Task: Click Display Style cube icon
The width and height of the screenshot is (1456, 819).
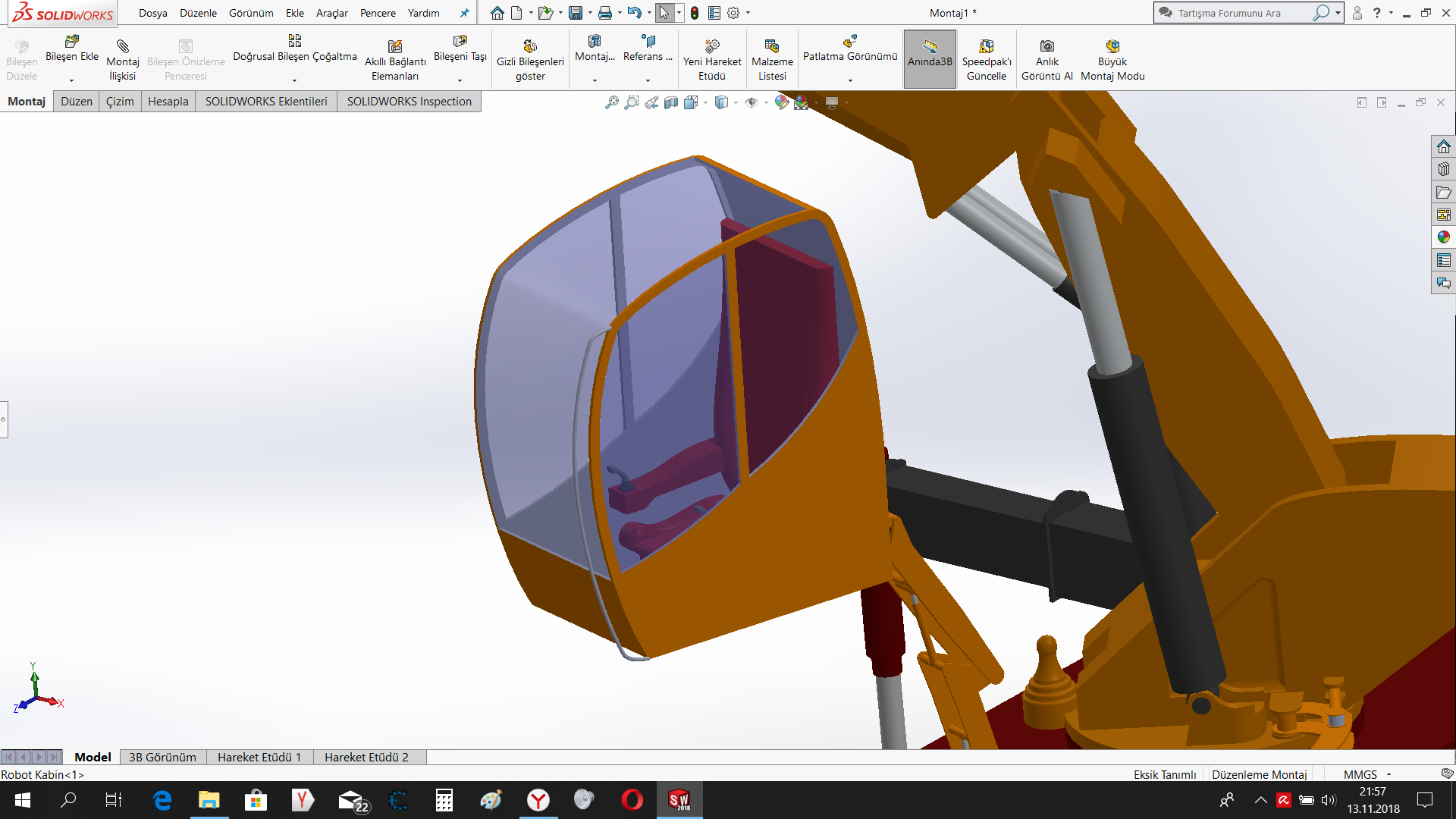Action: tap(721, 102)
